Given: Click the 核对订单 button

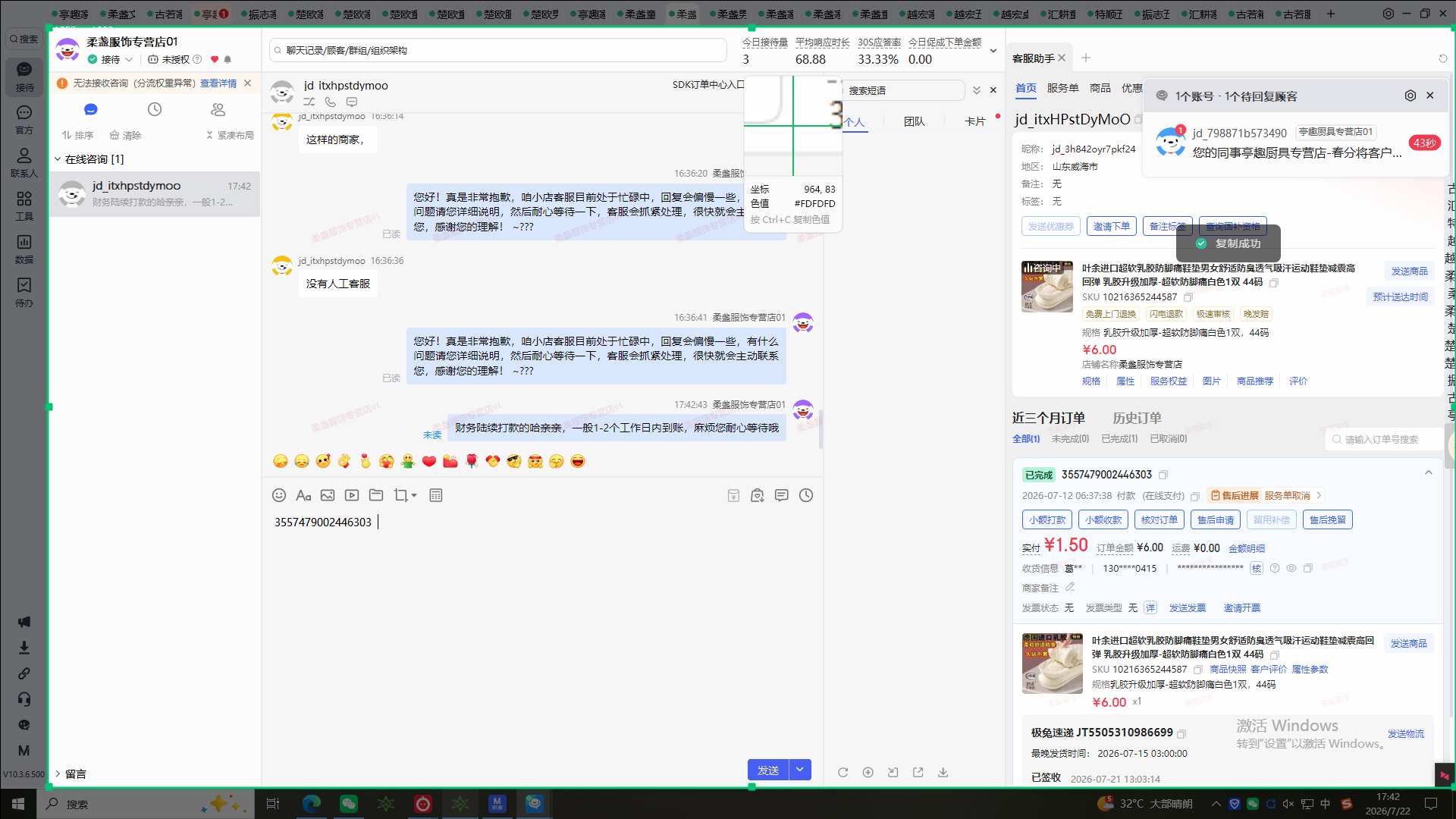Looking at the screenshot, I should (1159, 519).
